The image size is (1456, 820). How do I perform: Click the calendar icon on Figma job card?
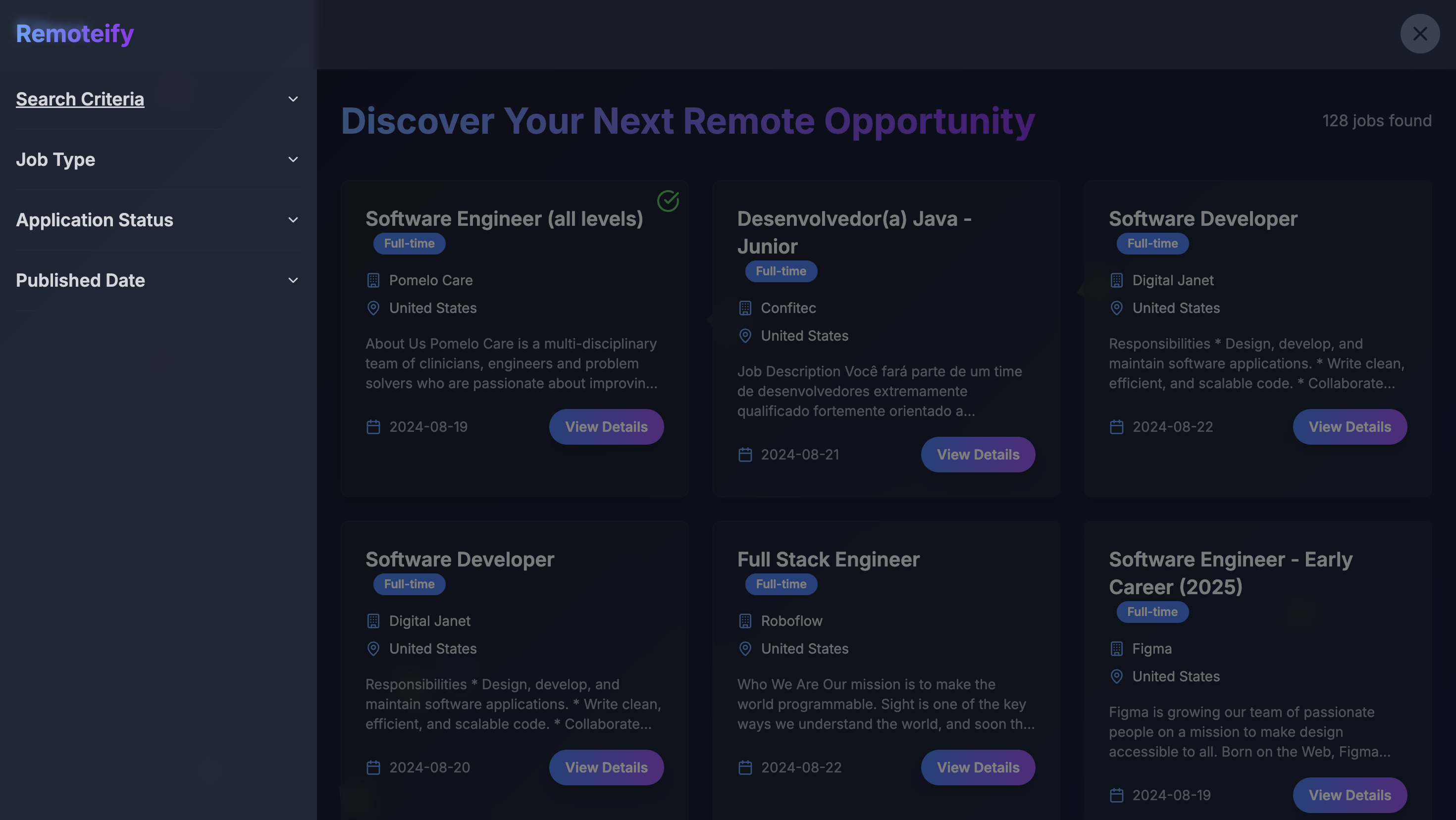click(x=1116, y=795)
